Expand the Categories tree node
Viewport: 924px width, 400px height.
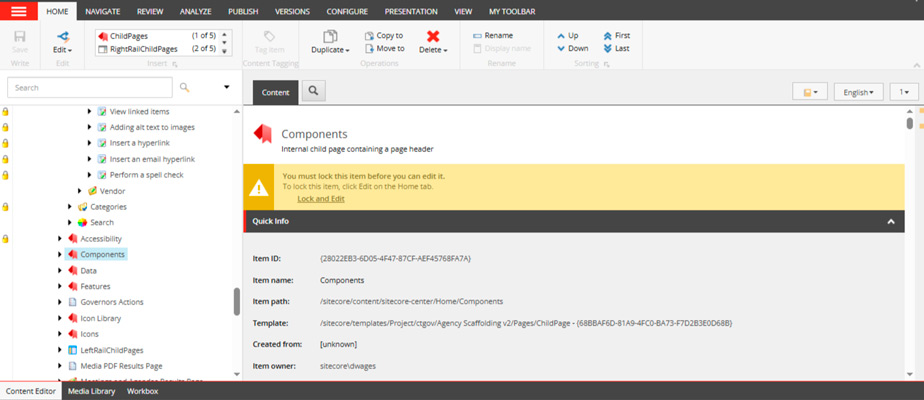(x=70, y=207)
